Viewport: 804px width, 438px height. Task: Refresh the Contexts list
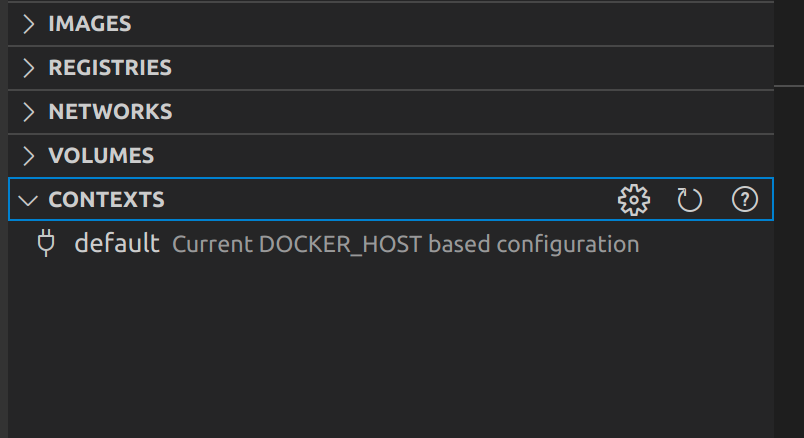tap(690, 200)
